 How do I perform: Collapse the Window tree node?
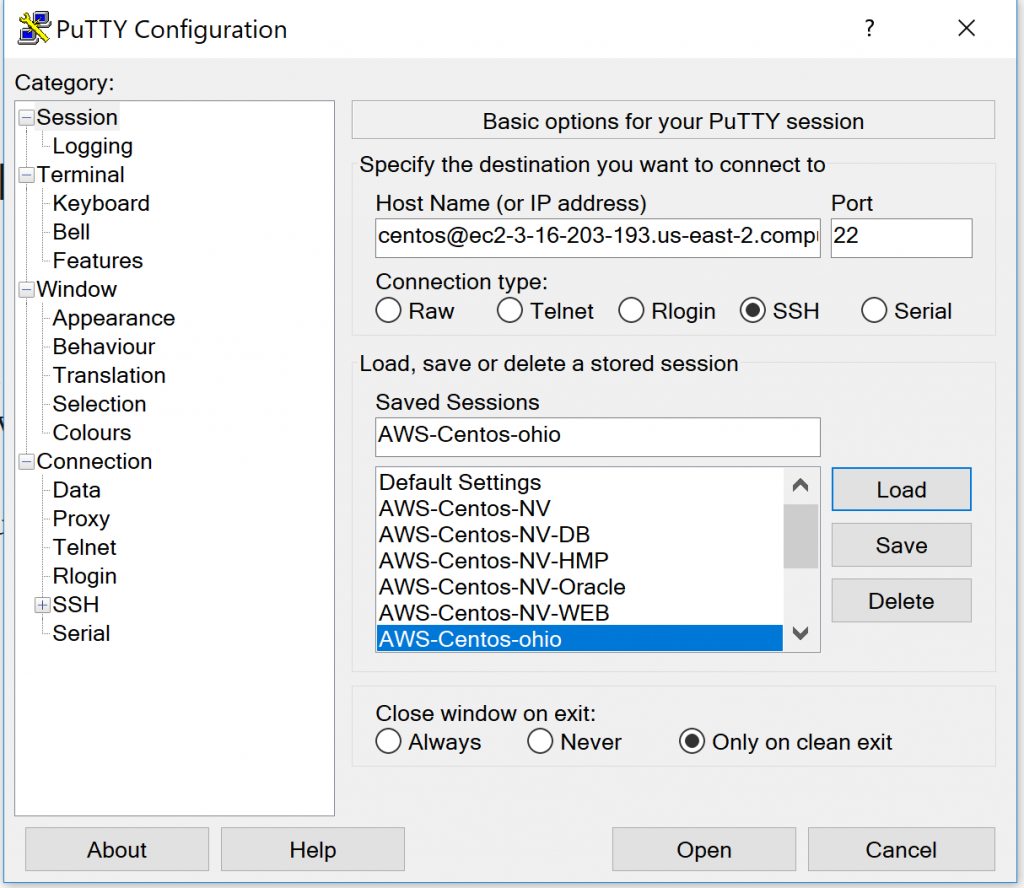(27, 289)
